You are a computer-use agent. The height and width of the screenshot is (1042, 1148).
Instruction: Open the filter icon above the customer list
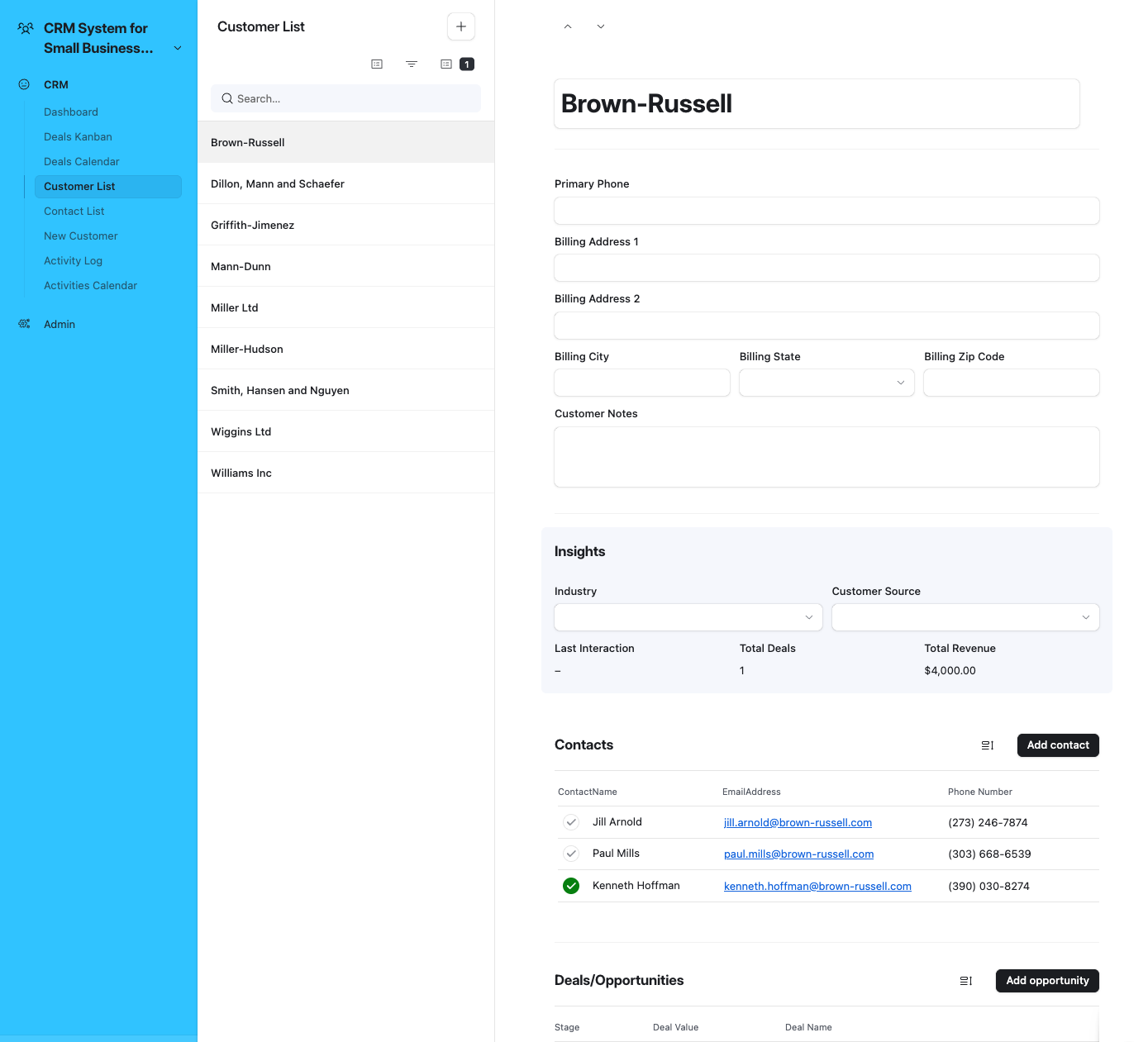coord(412,64)
